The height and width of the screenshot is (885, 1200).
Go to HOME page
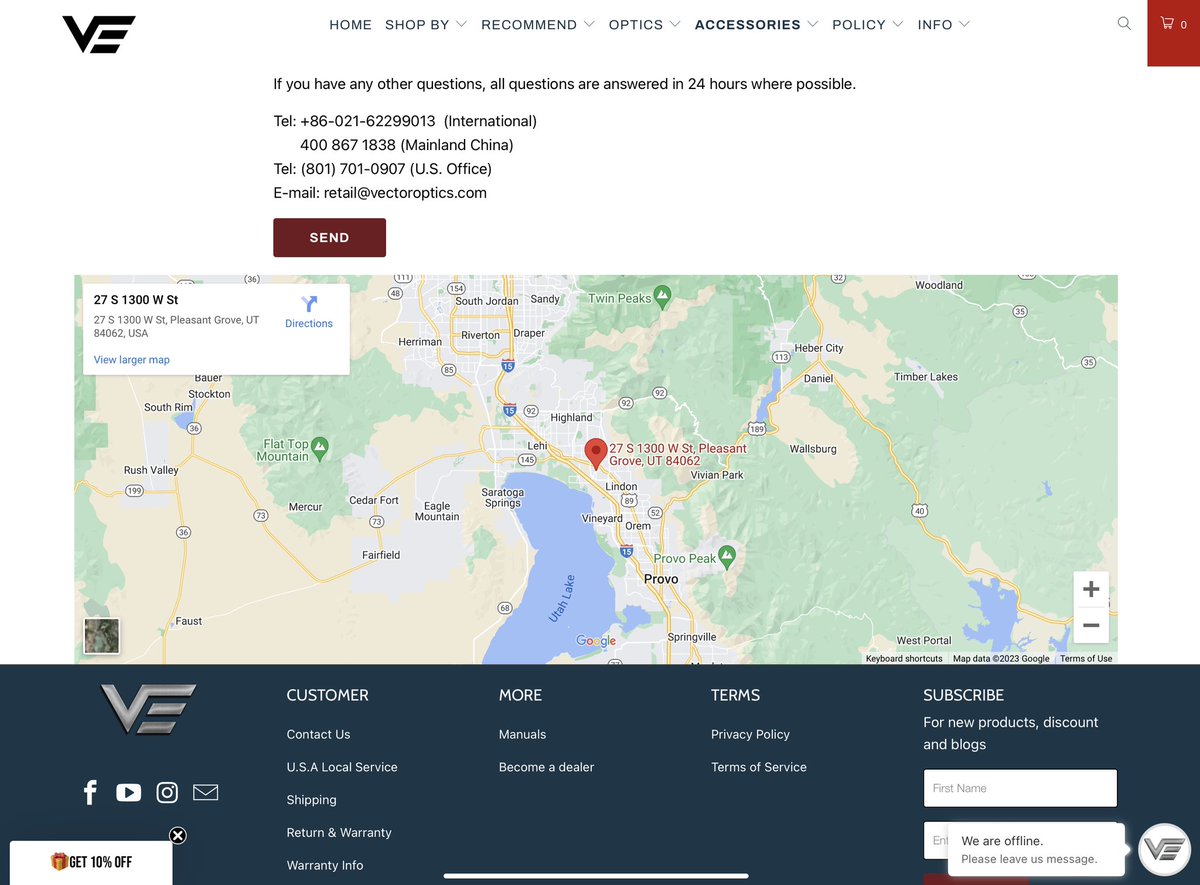pyautogui.click(x=350, y=24)
